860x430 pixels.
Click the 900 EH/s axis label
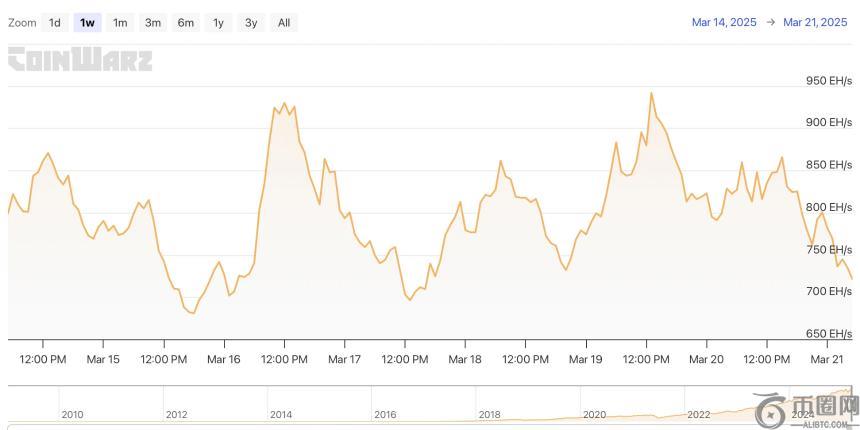(x=829, y=122)
